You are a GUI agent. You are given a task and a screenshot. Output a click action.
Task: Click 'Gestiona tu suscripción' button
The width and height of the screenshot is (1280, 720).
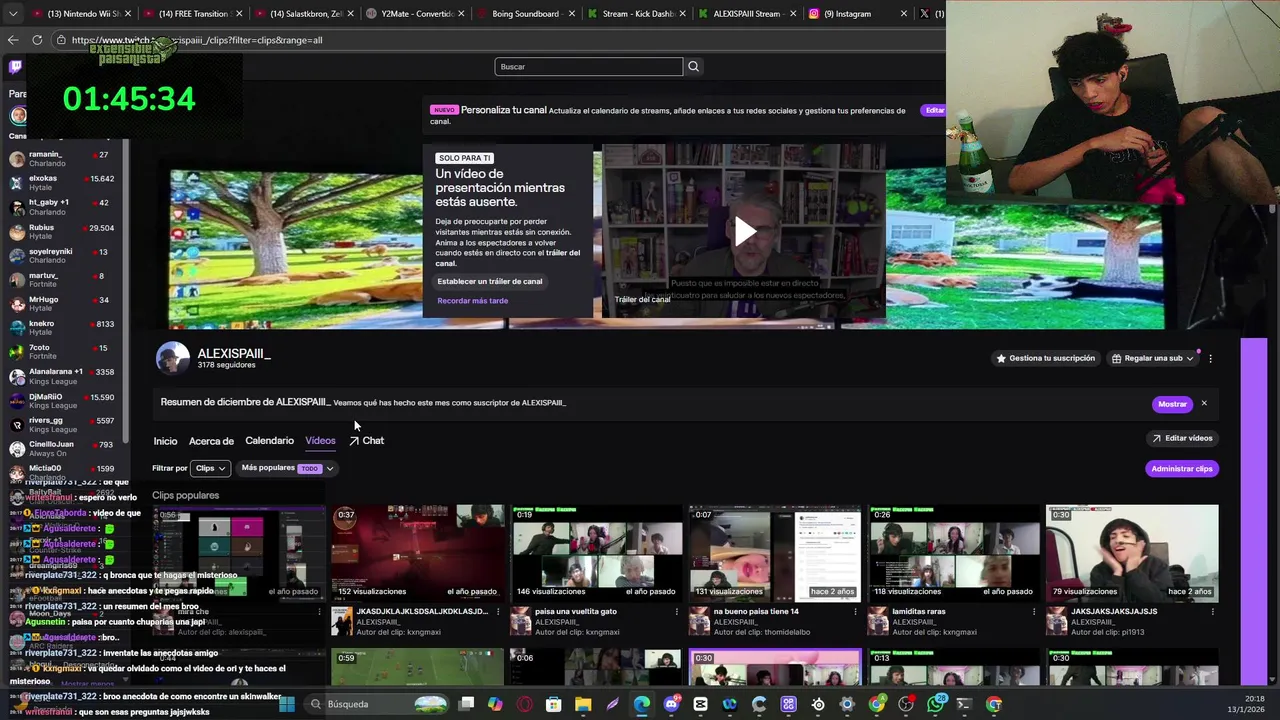point(1045,358)
